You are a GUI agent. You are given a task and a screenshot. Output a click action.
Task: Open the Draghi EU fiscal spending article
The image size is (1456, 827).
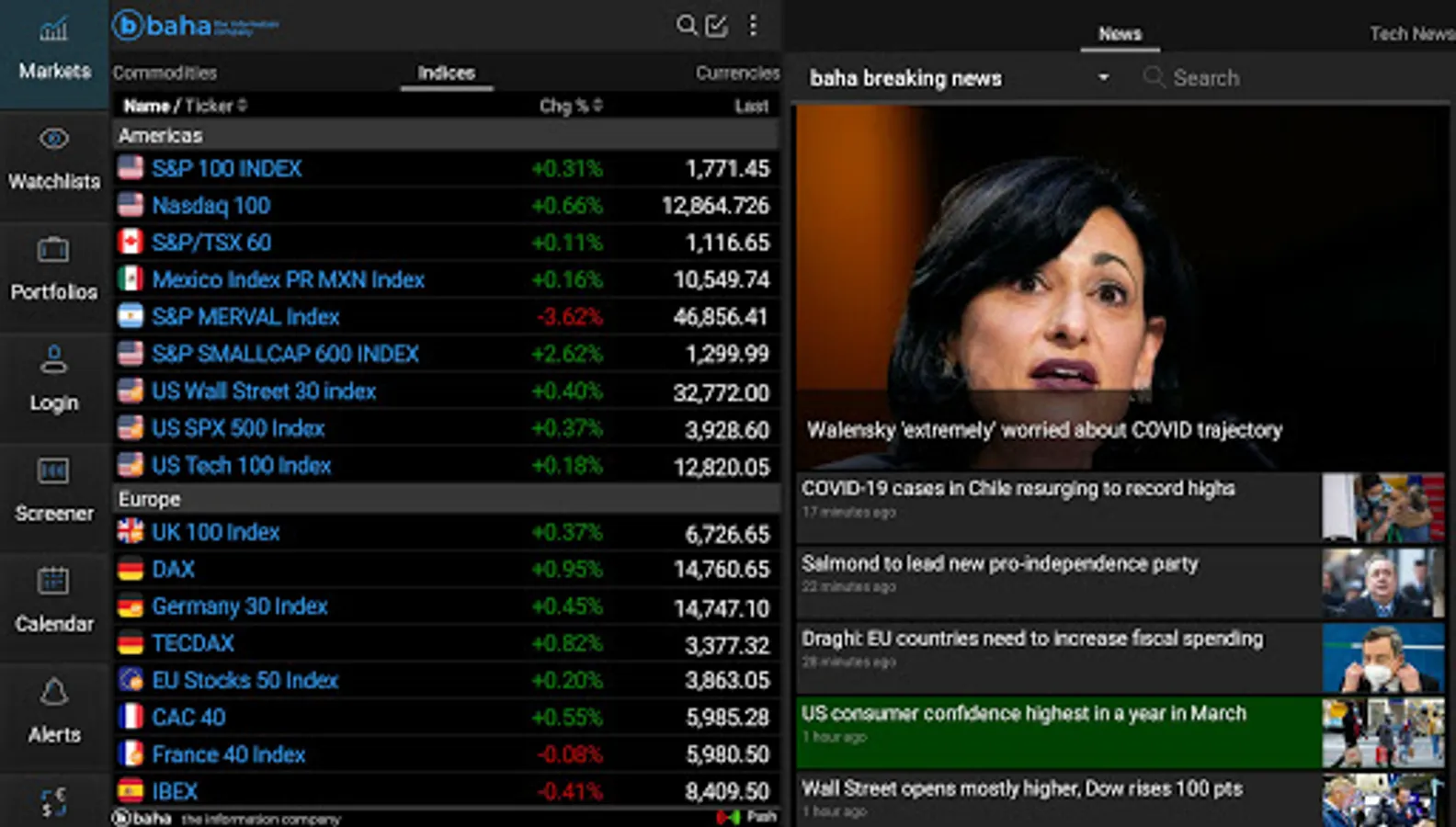point(1120,657)
